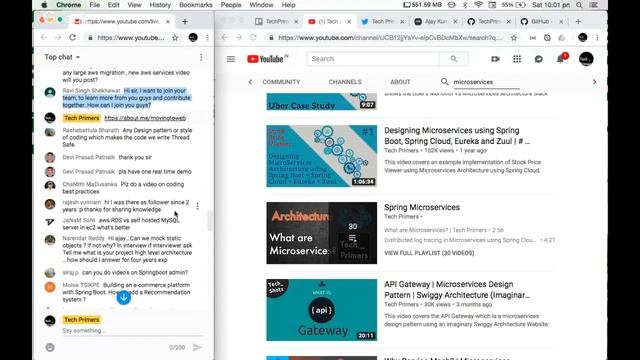The height and width of the screenshot is (360, 640).
Task: Open the Chrome Bookmarks menu
Action: tap(196, 5)
